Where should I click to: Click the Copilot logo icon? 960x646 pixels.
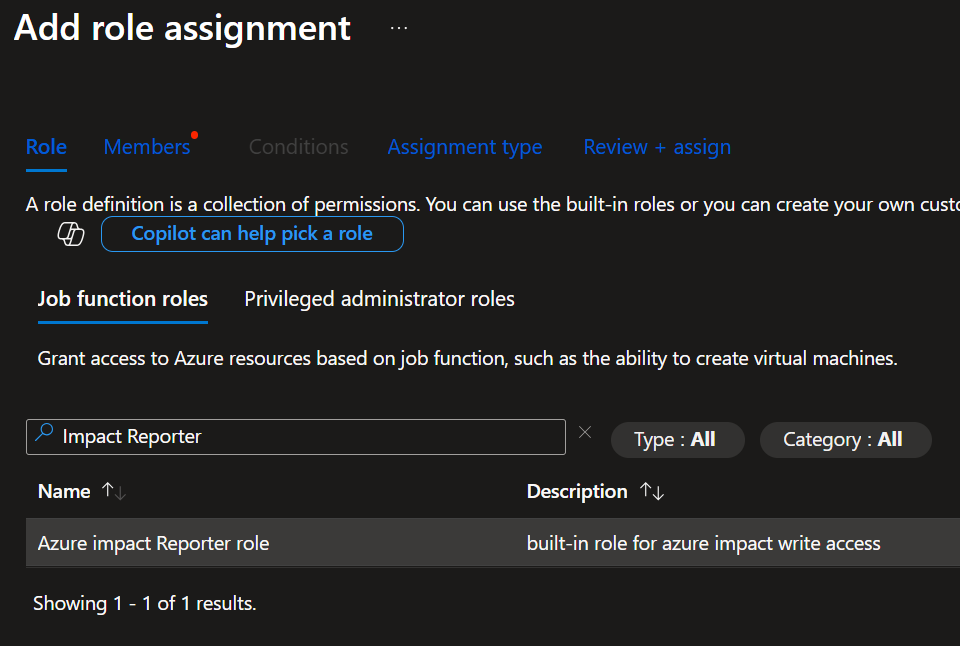point(71,234)
